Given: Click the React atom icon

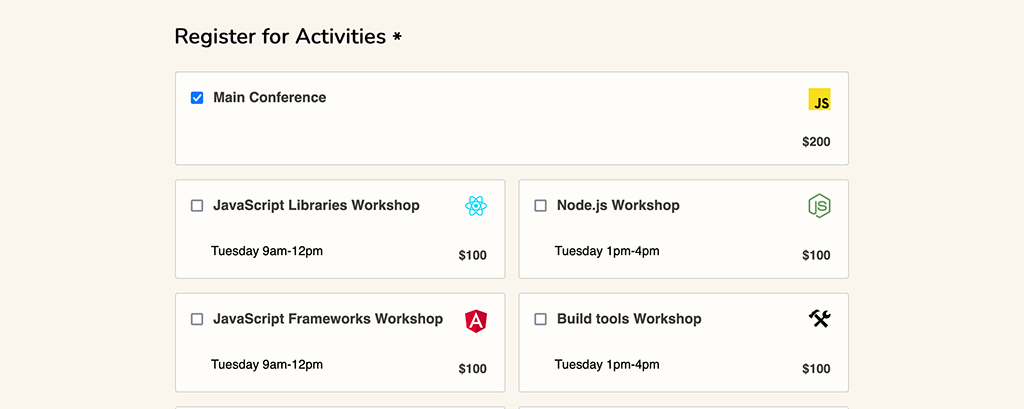Looking at the screenshot, I should coord(476,206).
